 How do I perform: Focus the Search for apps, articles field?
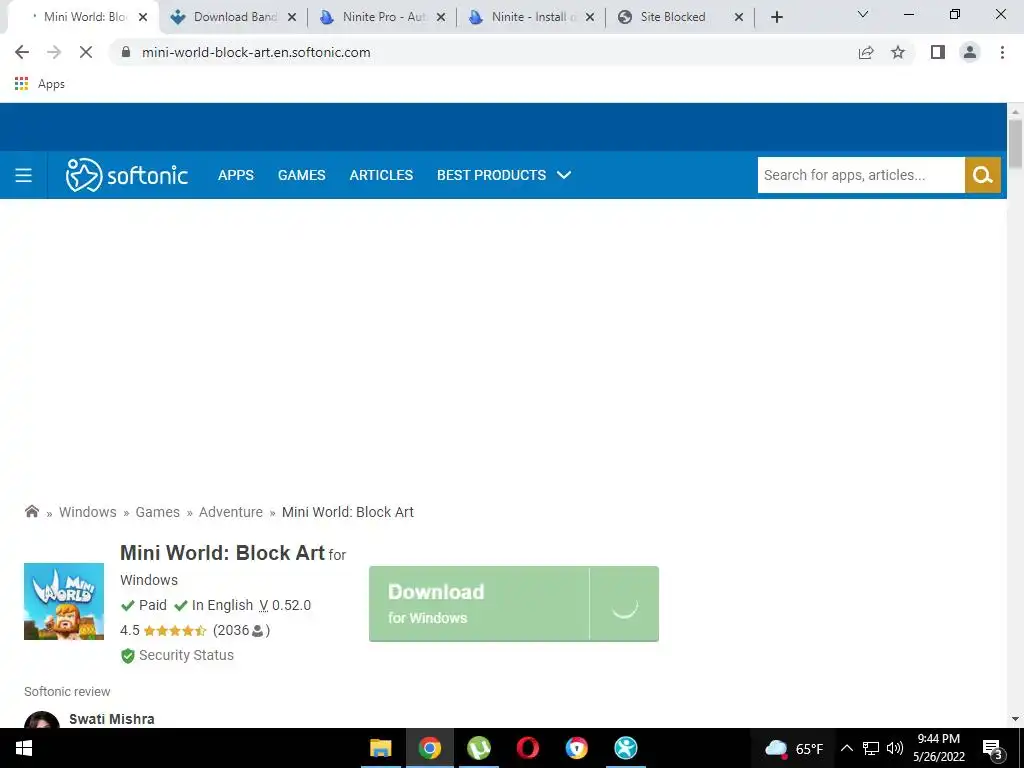[x=861, y=175]
